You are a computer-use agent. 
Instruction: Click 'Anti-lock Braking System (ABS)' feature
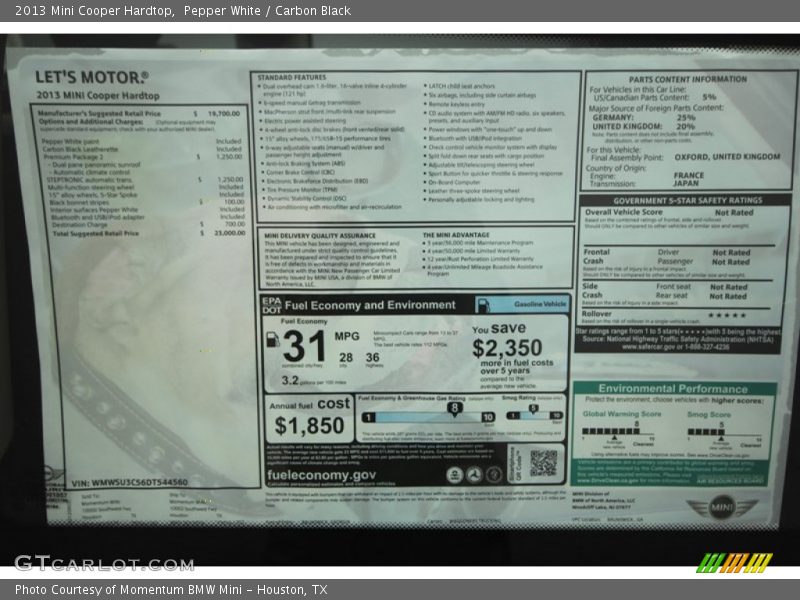[305, 164]
